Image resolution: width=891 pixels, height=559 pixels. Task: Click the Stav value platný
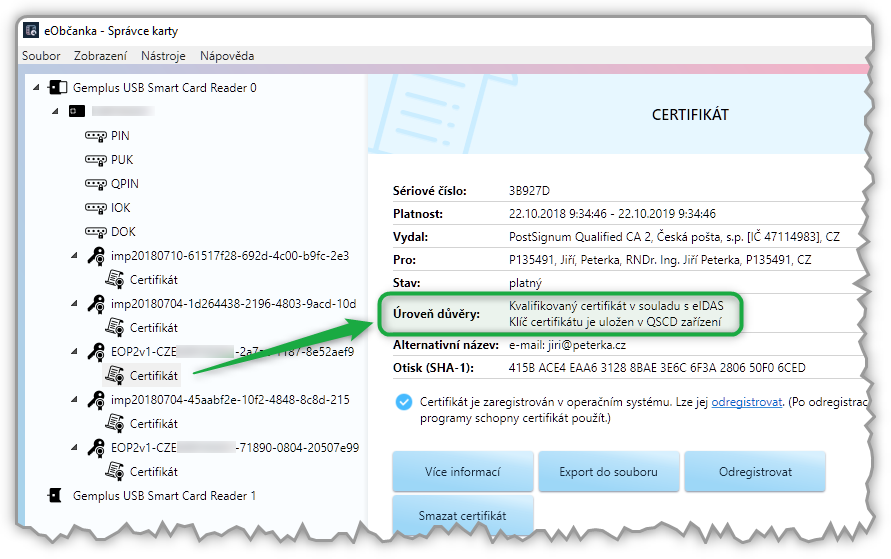pos(525,283)
